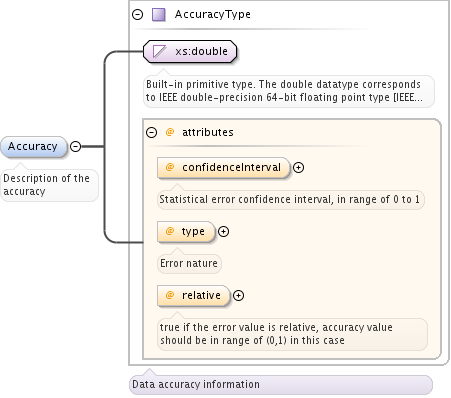Select the xs:double type node
Image resolution: width=451 pixels, height=398 pixels.
point(190,51)
